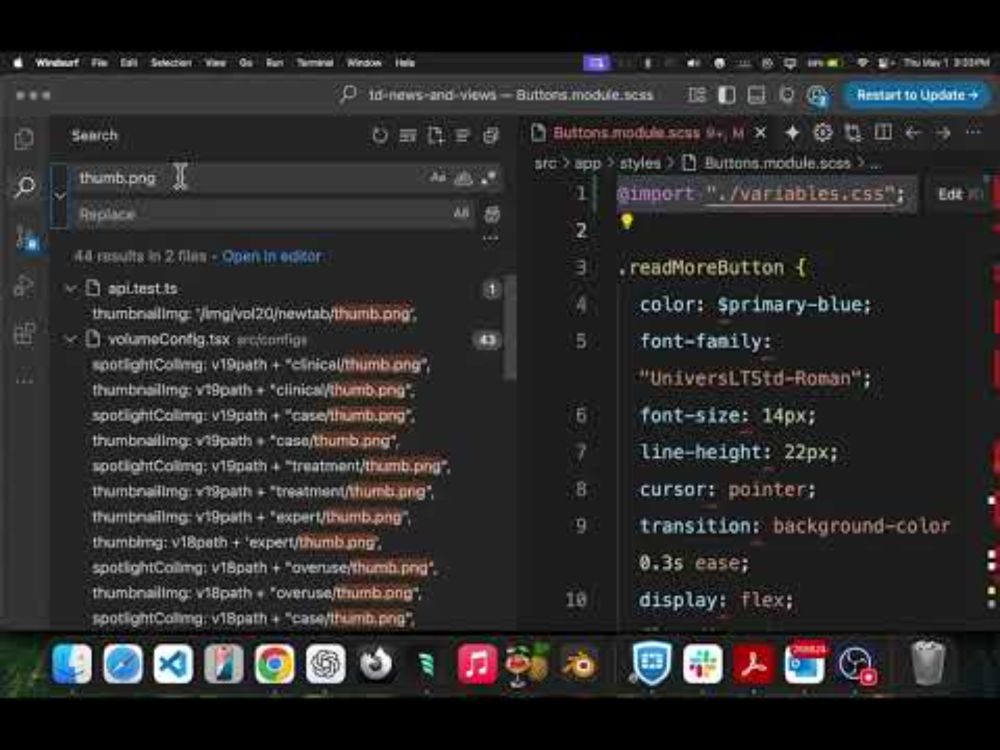Select the Search icon in the activity bar
The image size is (1000, 750).
[24, 187]
